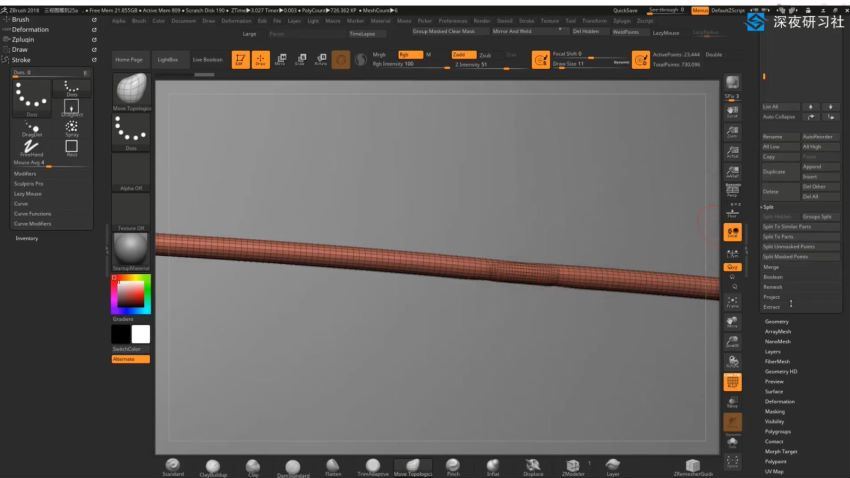850x478 pixels.
Task: Open LightBox
Action: (x=168, y=60)
